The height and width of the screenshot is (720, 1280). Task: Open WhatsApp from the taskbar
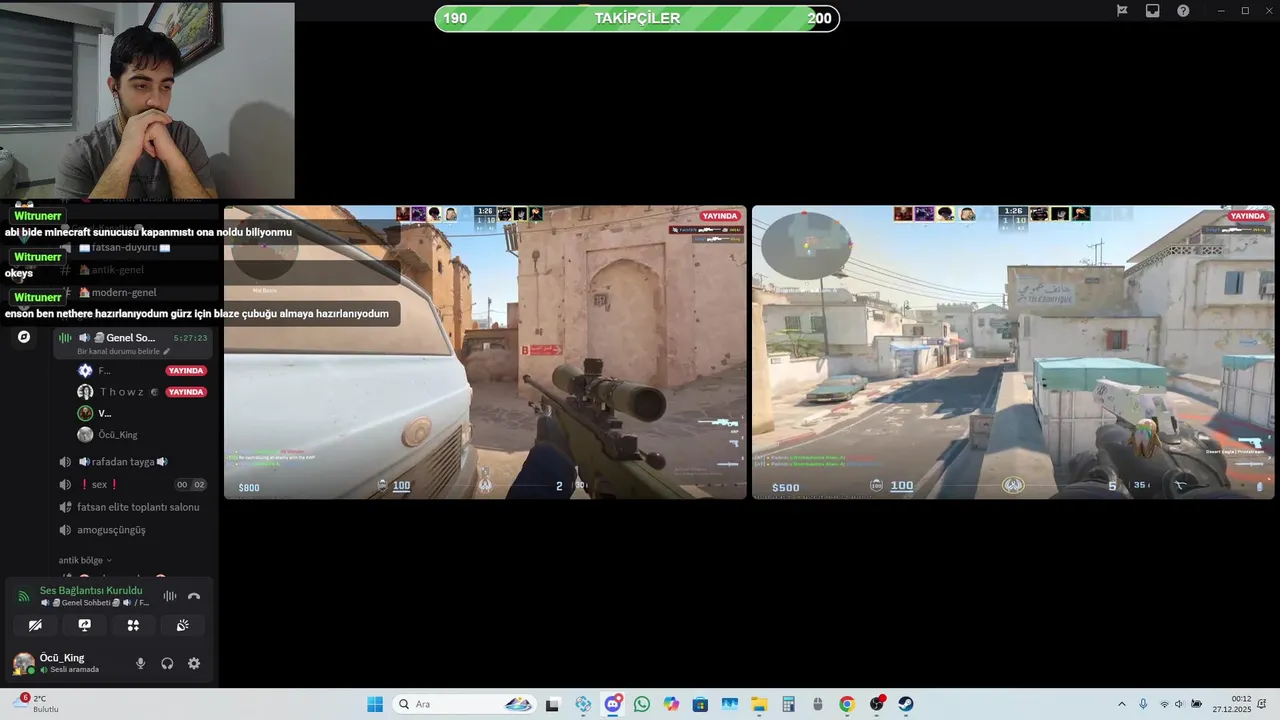click(x=642, y=704)
